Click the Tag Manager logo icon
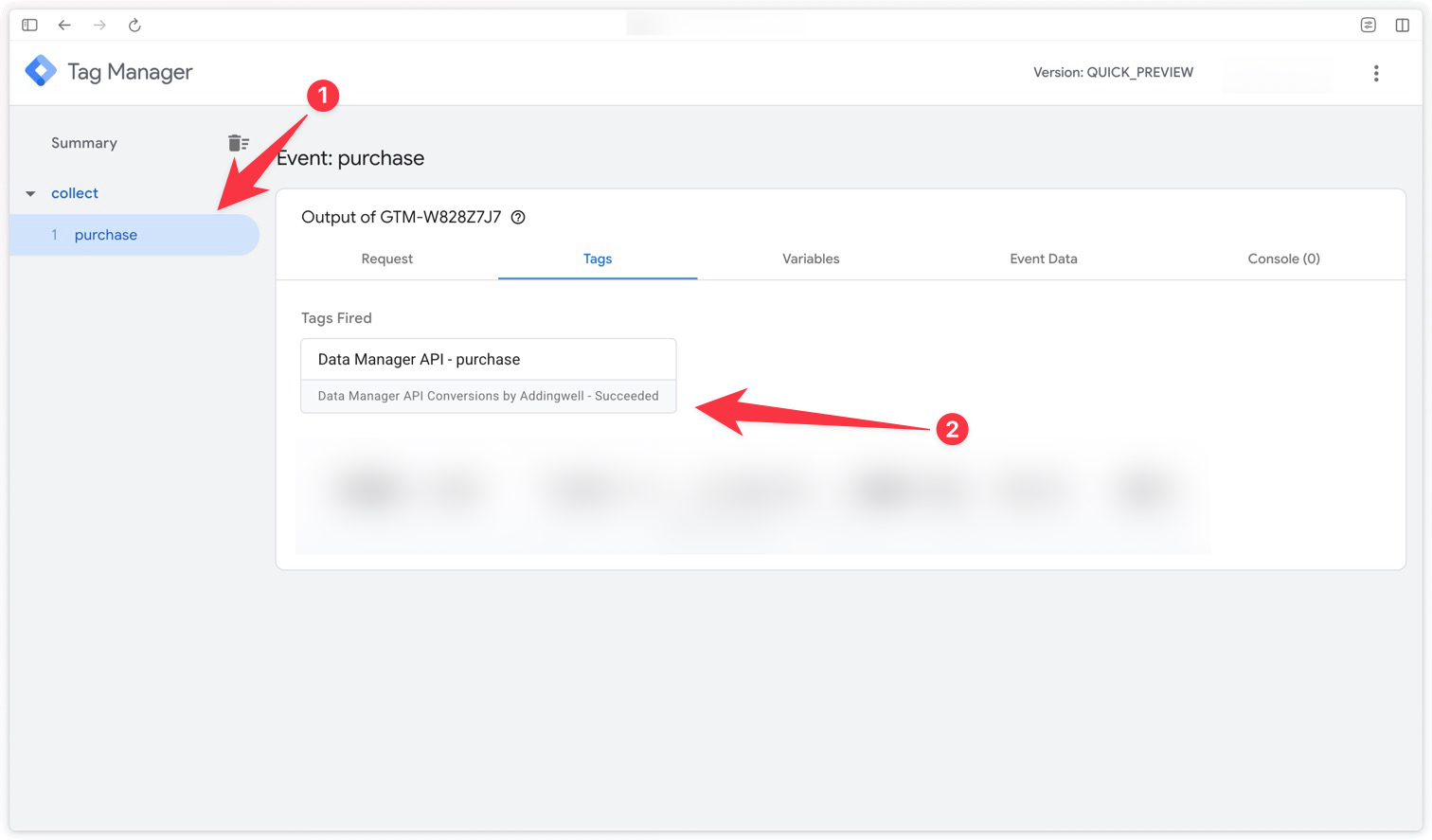The image size is (1432, 840). [41, 71]
